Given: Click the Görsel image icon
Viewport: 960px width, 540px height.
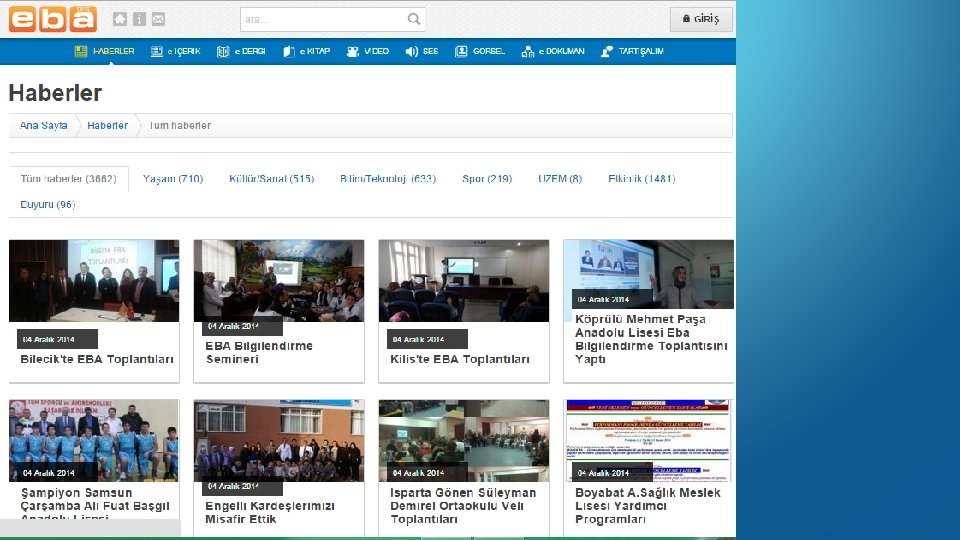Looking at the screenshot, I should click(x=461, y=51).
